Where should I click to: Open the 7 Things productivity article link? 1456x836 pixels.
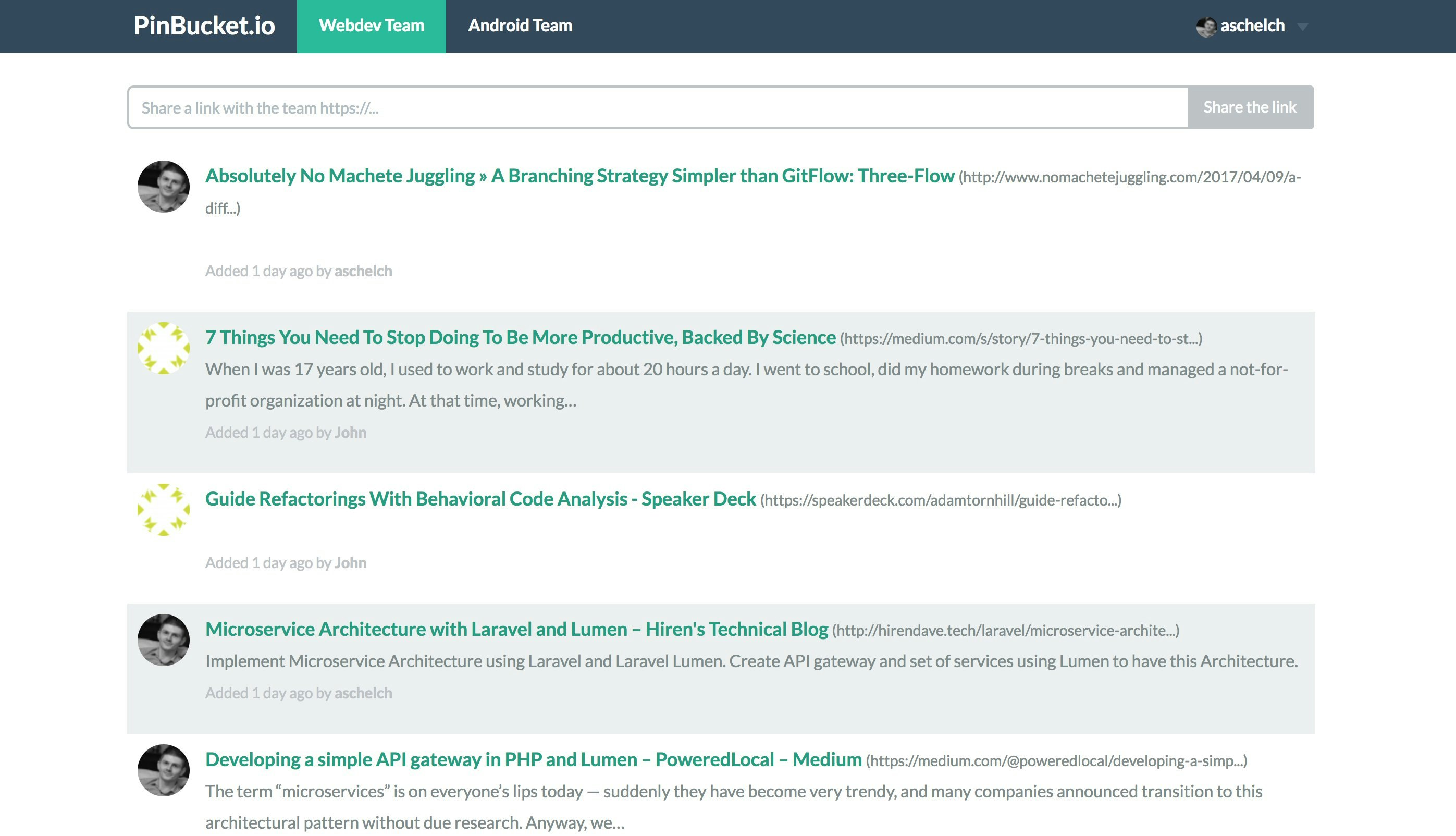coord(520,338)
